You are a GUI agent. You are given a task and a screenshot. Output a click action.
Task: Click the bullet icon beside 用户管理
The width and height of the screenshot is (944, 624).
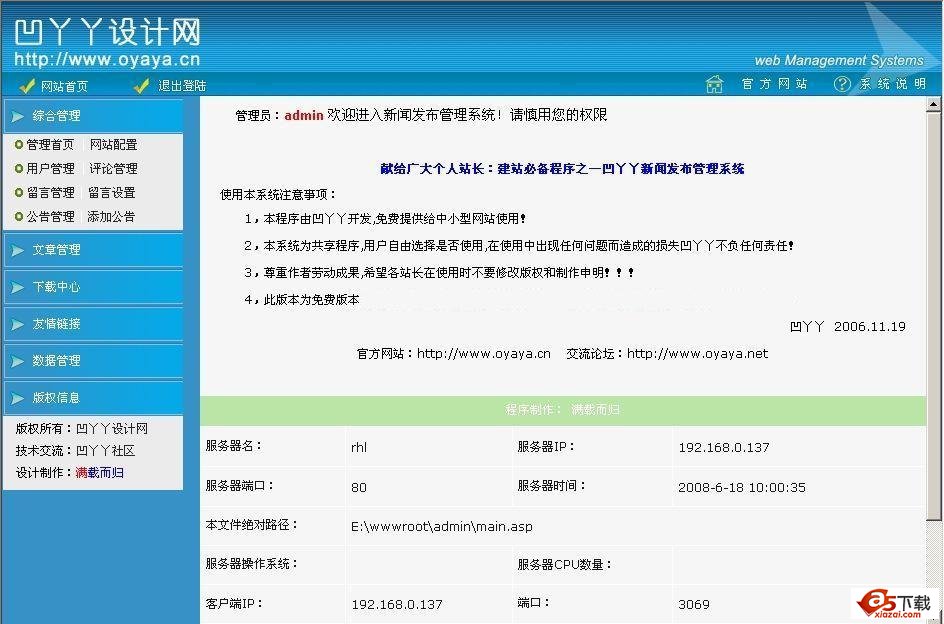click(x=19, y=169)
